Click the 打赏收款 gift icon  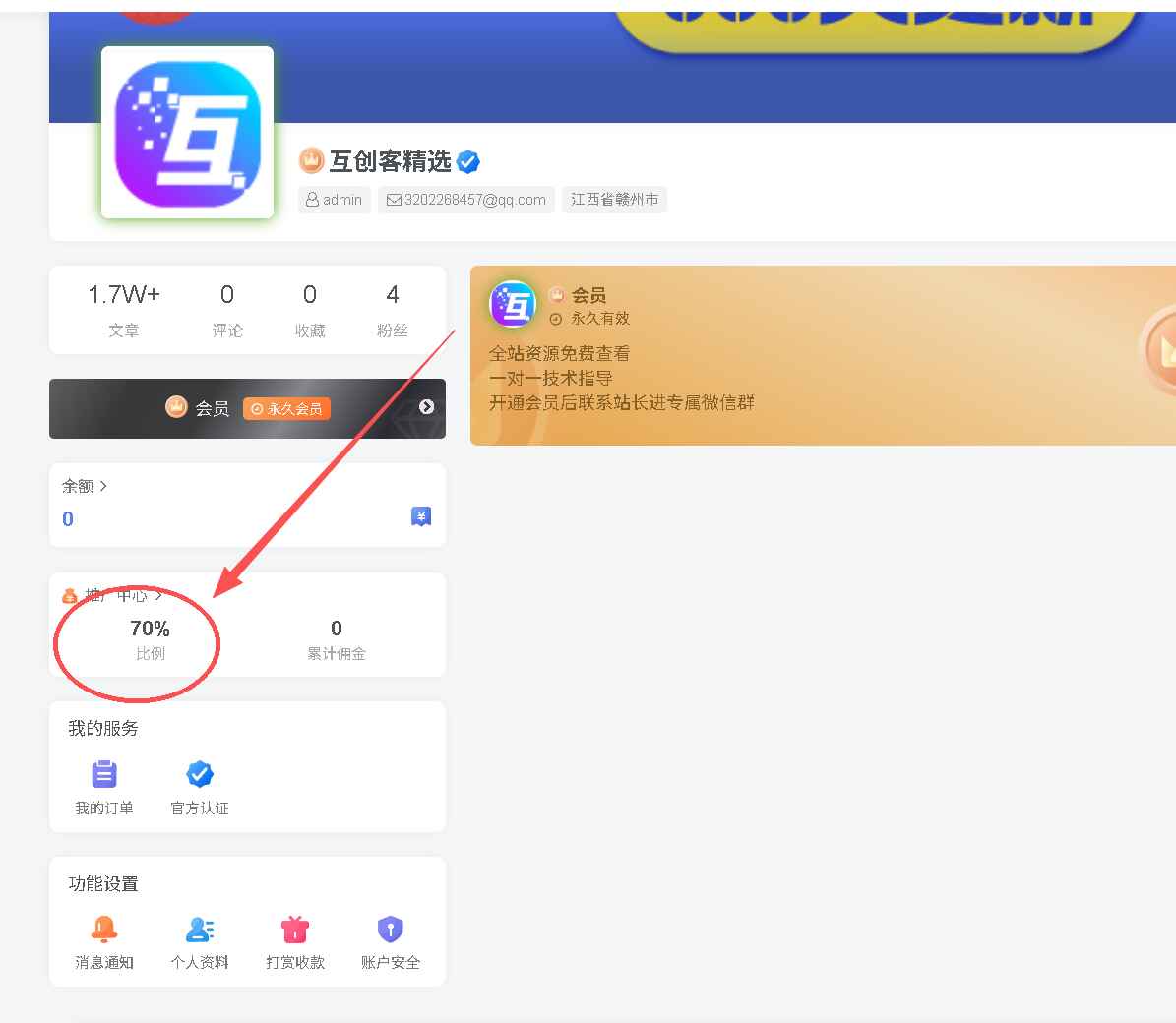coord(294,928)
